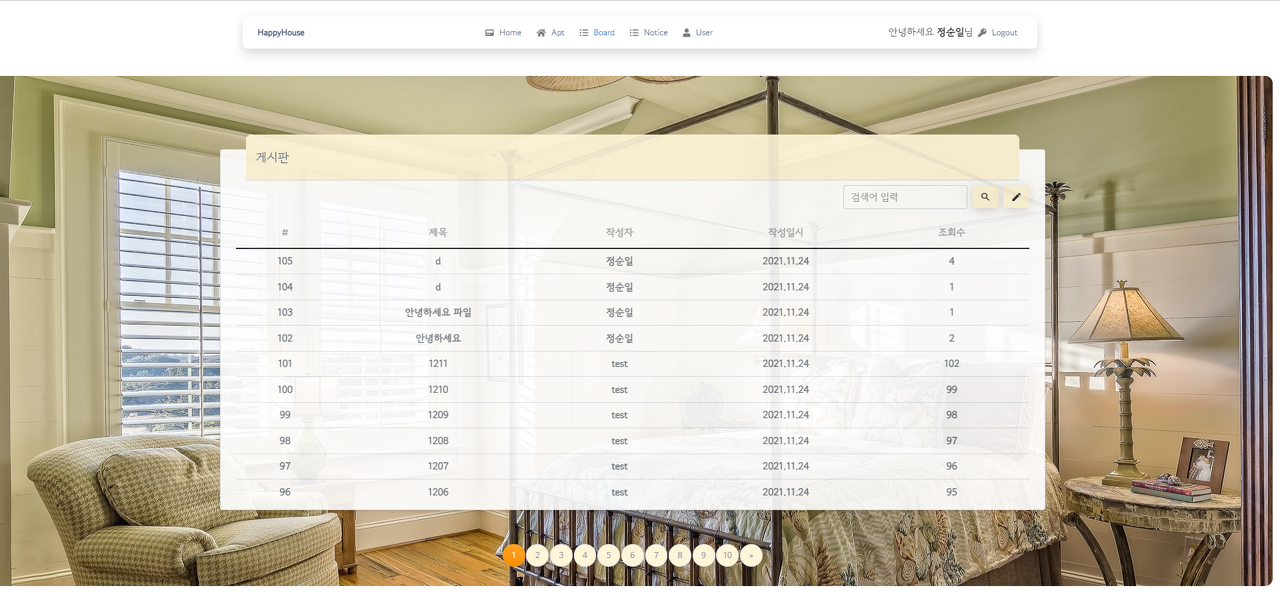Click the key icon beside Logout

984,32
